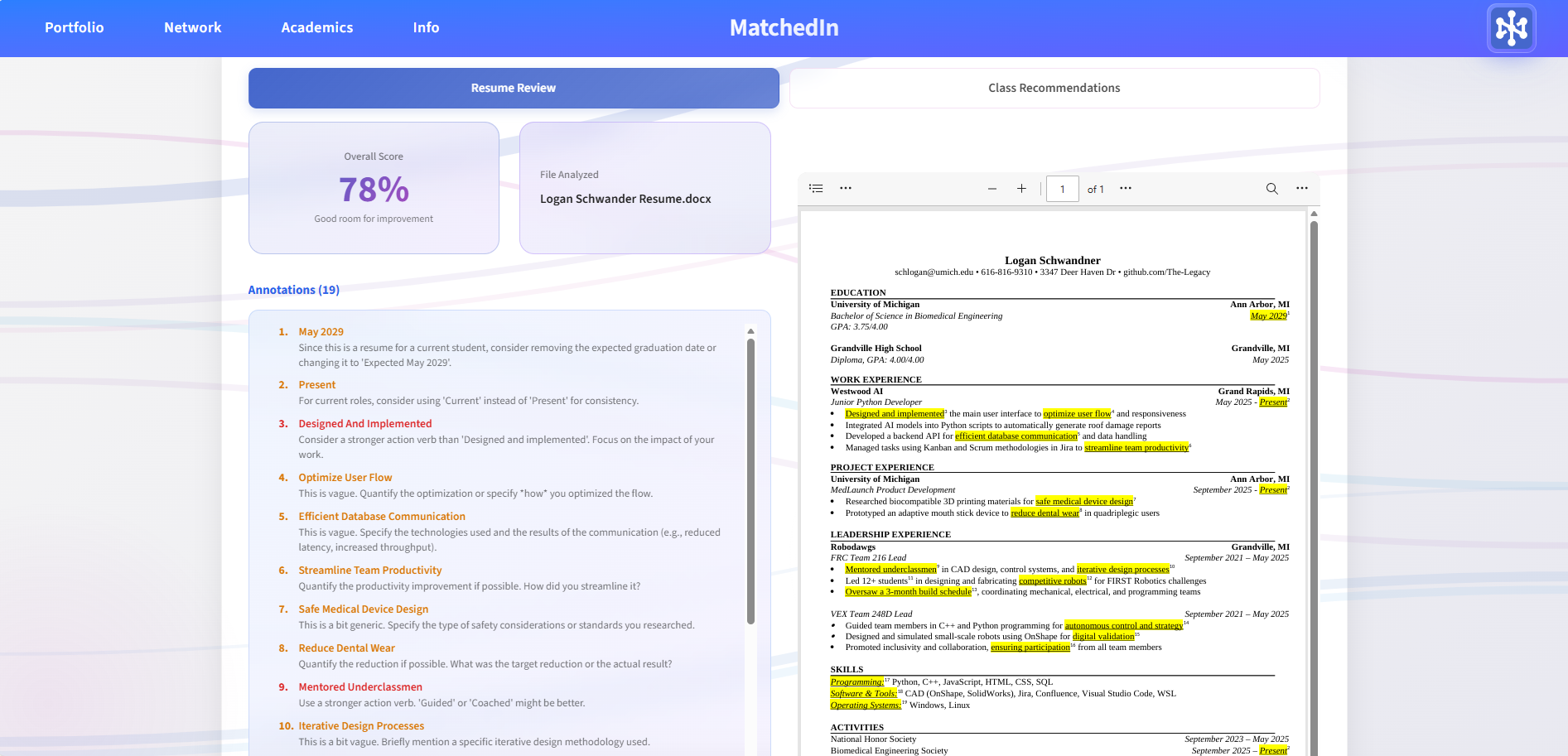
Task: Open search in the PDF viewer
Action: point(1271,189)
